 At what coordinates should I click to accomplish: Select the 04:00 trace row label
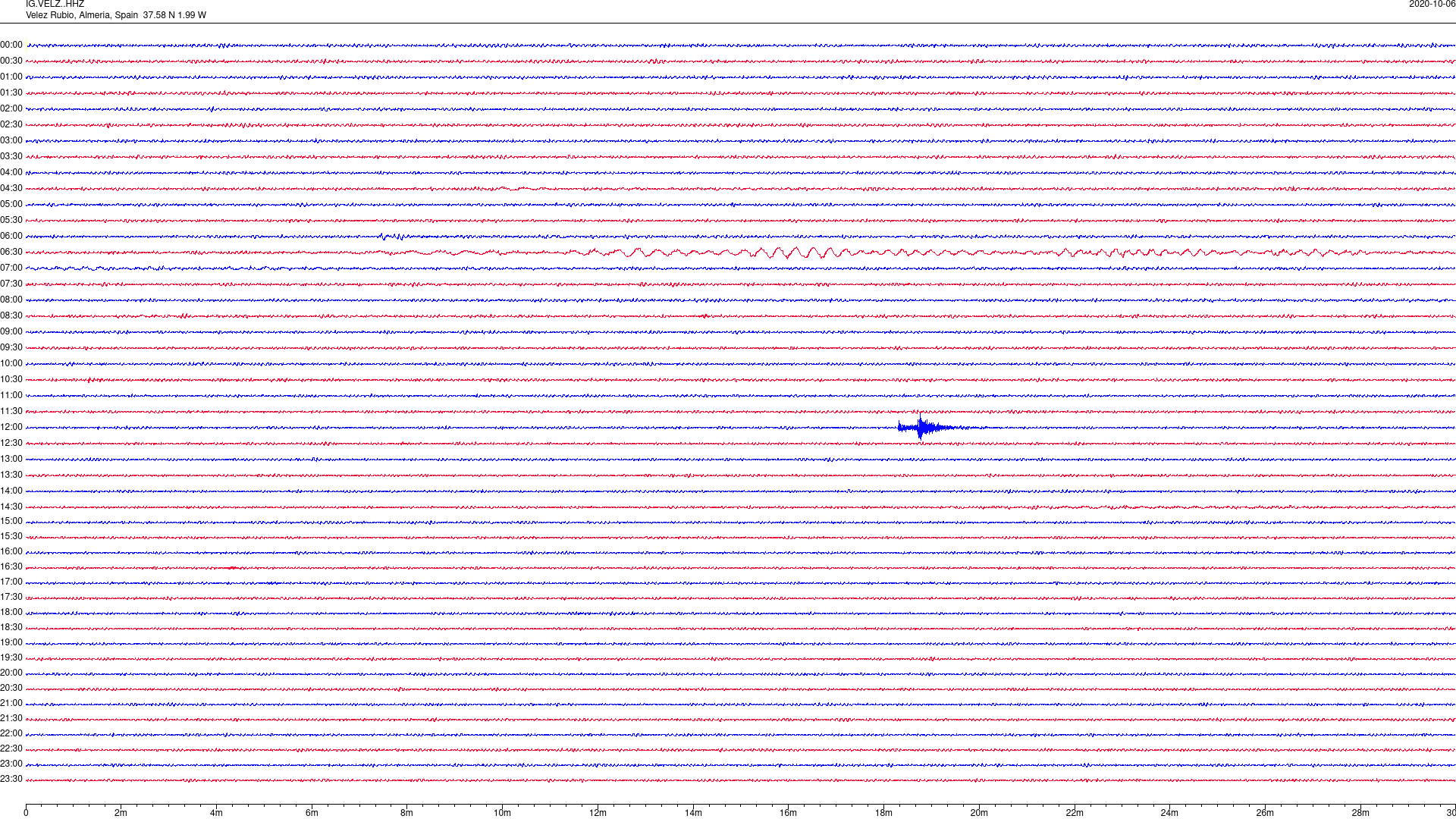coord(11,173)
